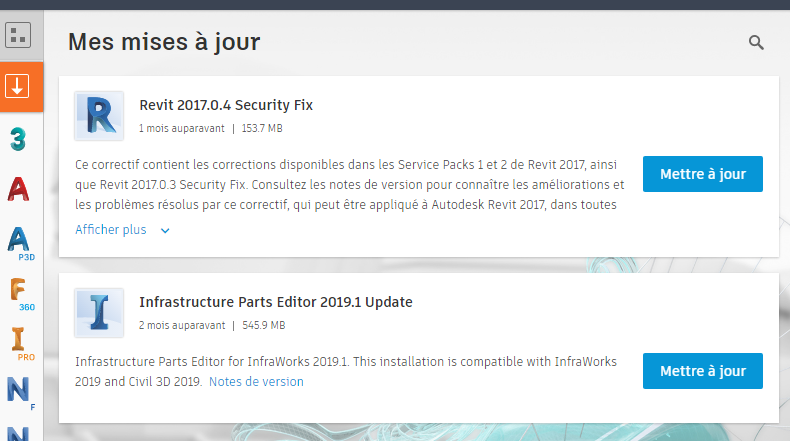Click the "Mes mises à jour" heading
The width and height of the screenshot is (790, 441).
tap(164, 42)
